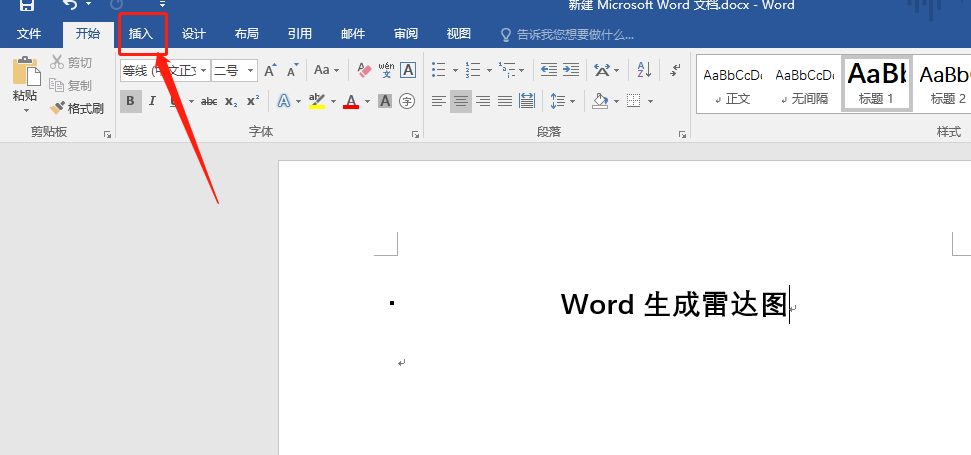
Task: Click the 告诉我您想要做什么 search box
Action: (x=567, y=35)
